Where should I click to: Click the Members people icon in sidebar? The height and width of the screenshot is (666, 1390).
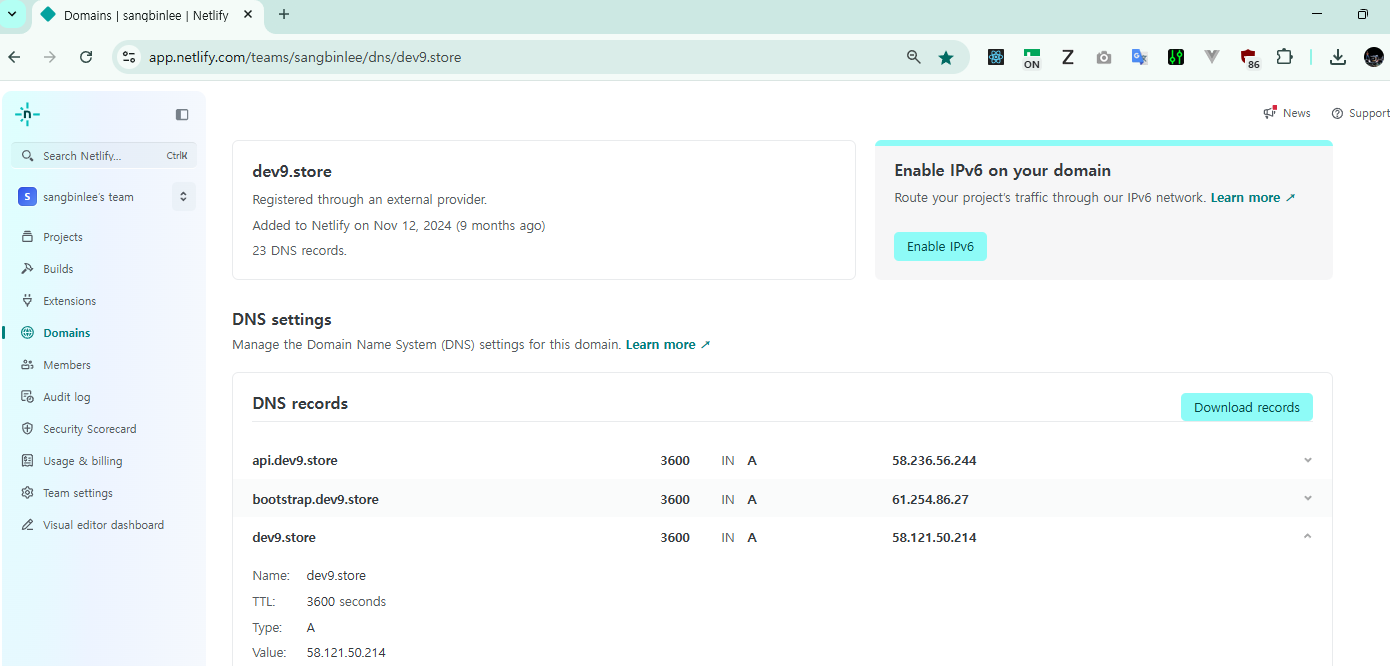27,365
